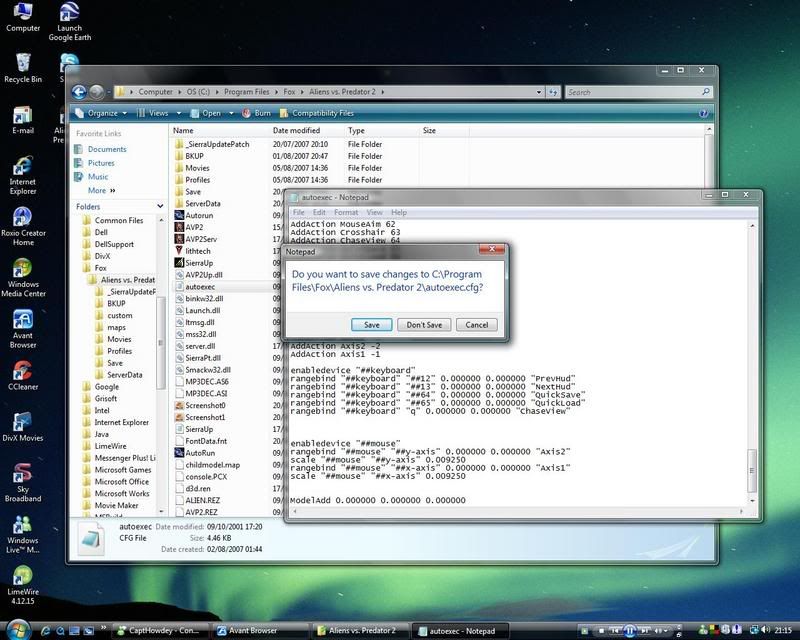
Task: Click the Explorer address bar refresh icon
Action: click(x=553, y=92)
